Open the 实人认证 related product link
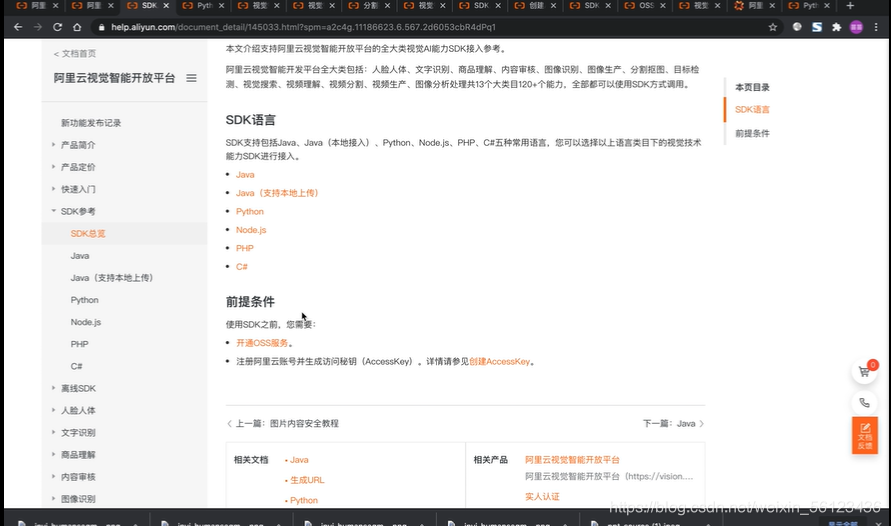The height and width of the screenshot is (526, 891). coord(542,496)
